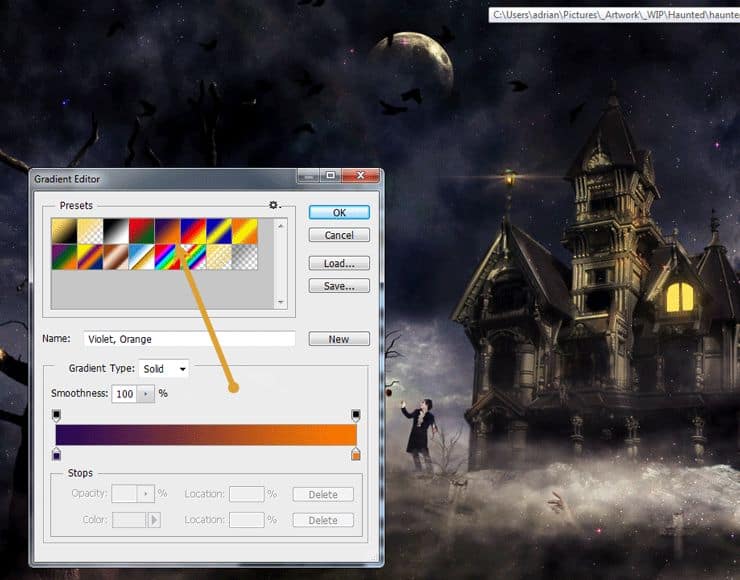Click the Load... button
740x580 pixels.
[339, 263]
